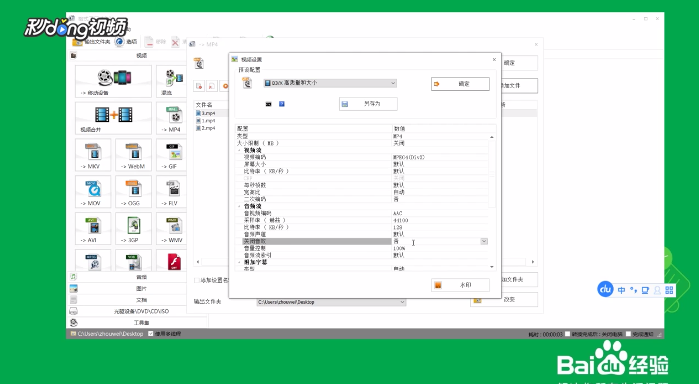Image resolution: width=699 pixels, height=384 pixels.
Task: Click the preset profile icon in video settings
Action: click(x=247, y=83)
